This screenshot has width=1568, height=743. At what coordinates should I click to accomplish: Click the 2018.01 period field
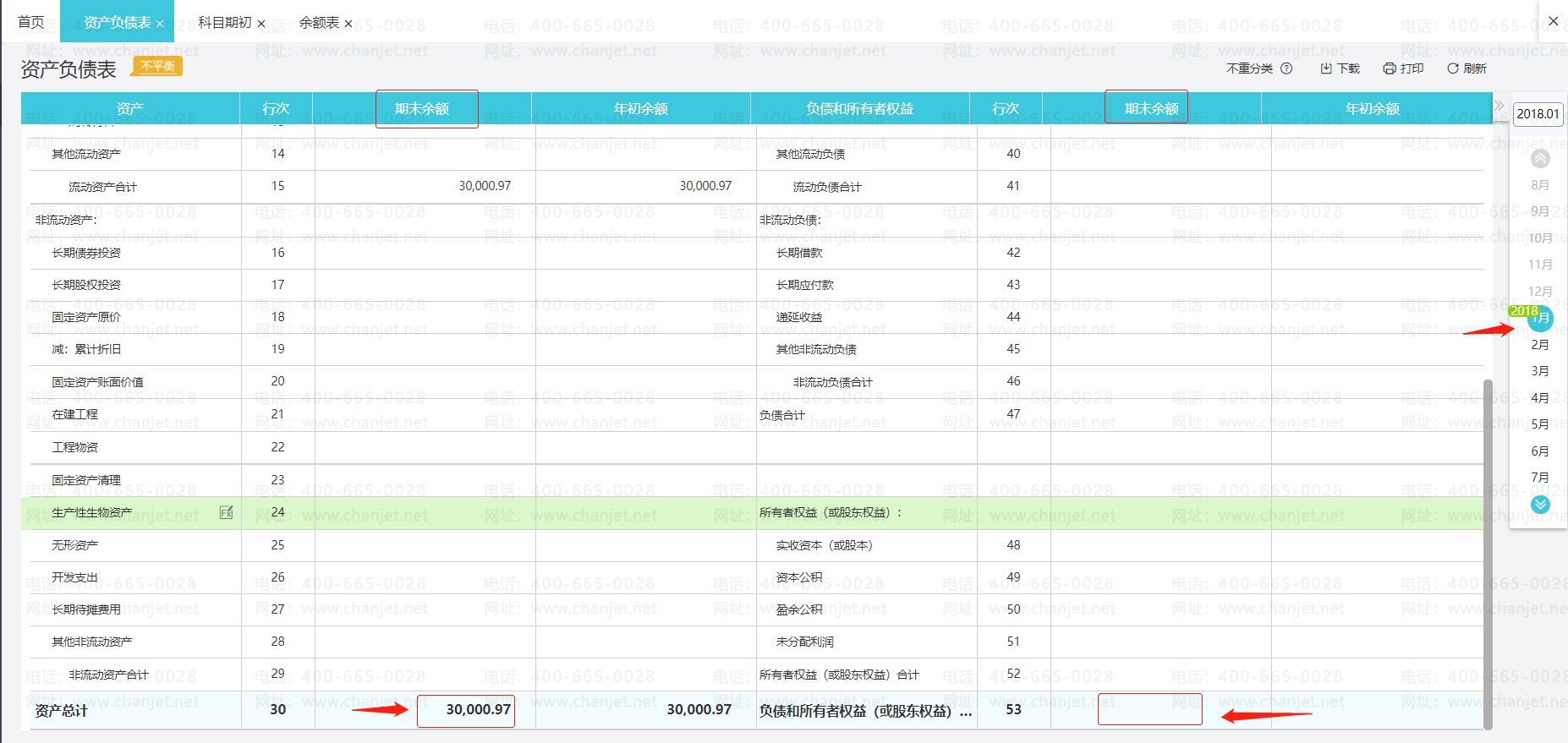(x=1538, y=114)
